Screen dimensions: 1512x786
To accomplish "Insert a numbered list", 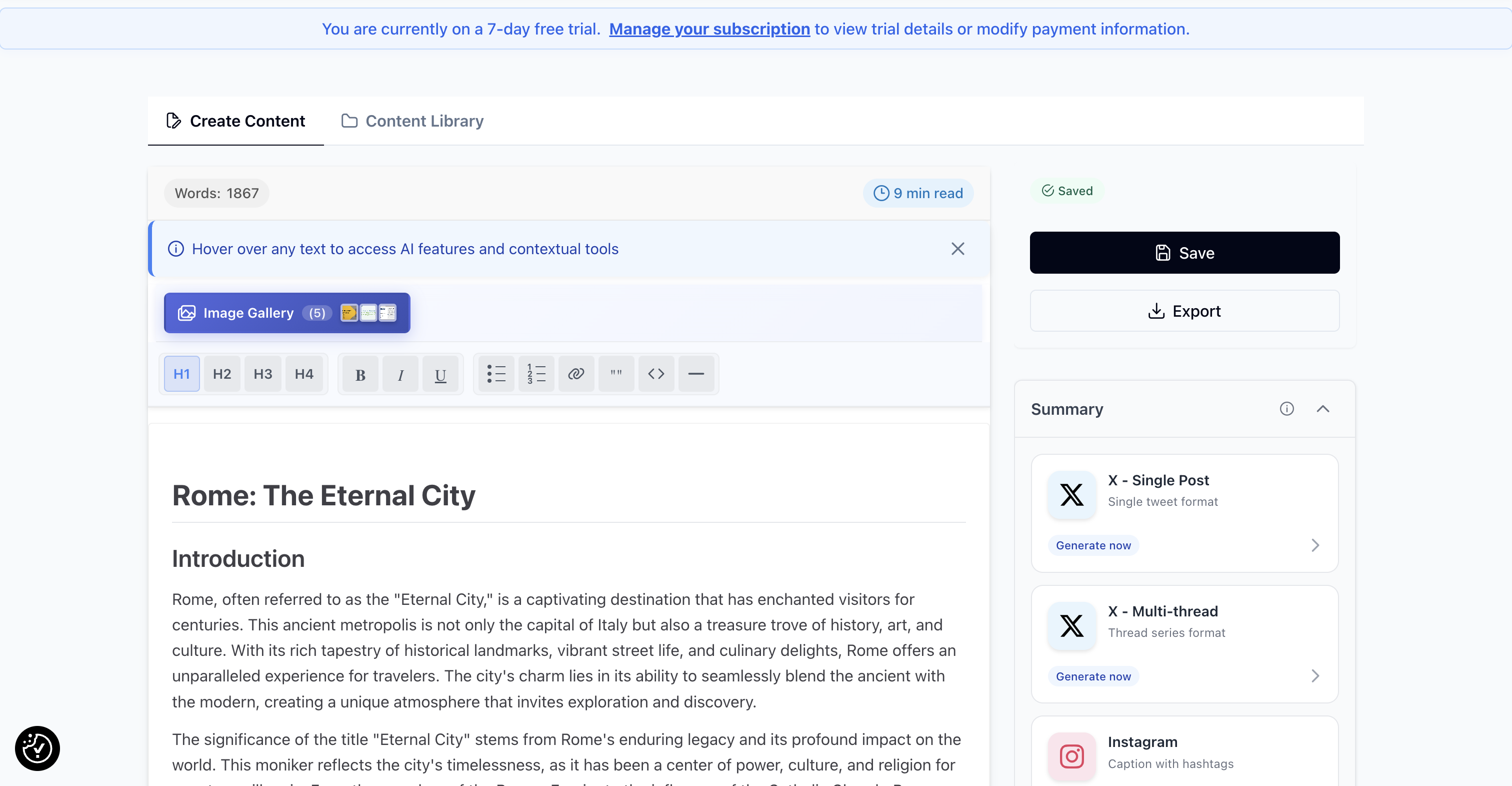I will (x=536, y=374).
